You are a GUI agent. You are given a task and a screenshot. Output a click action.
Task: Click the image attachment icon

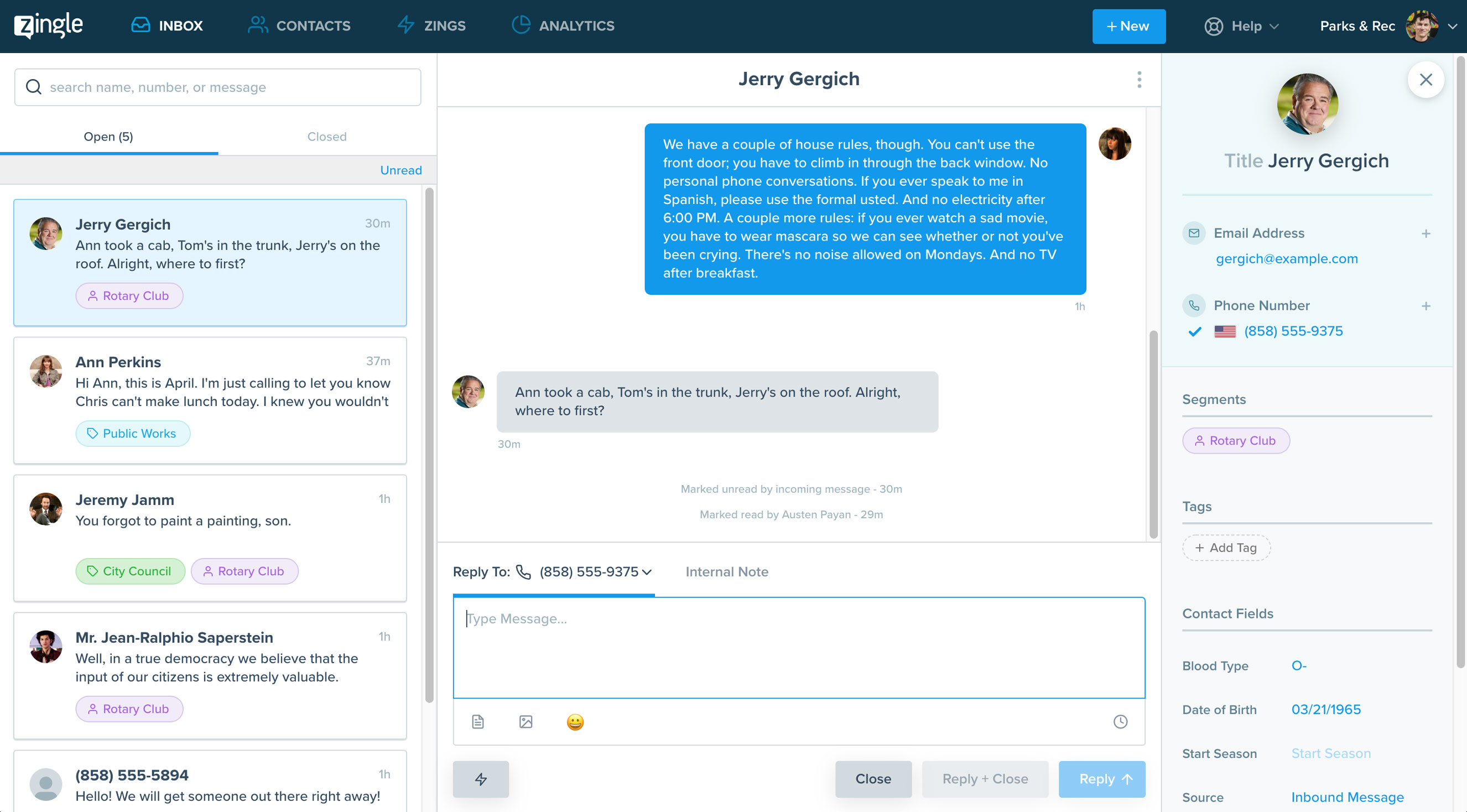coord(526,722)
